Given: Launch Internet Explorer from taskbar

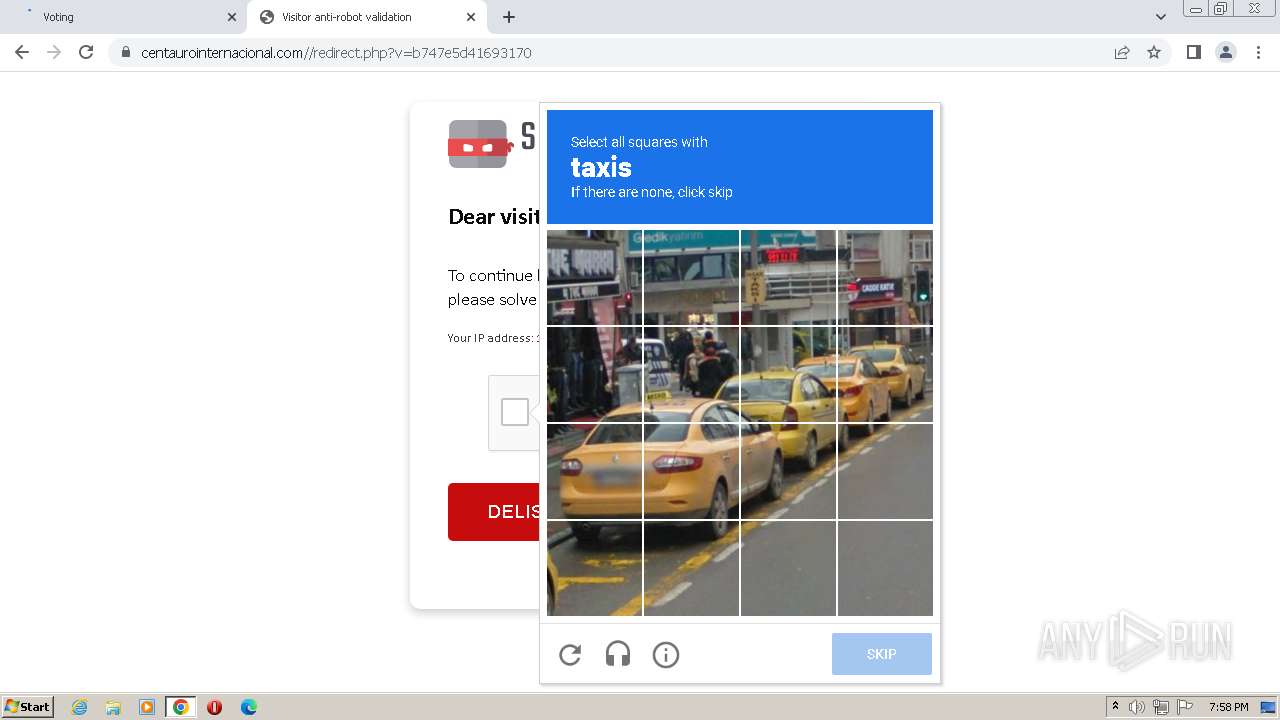Looking at the screenshot, I should click(x=80, y=707).
